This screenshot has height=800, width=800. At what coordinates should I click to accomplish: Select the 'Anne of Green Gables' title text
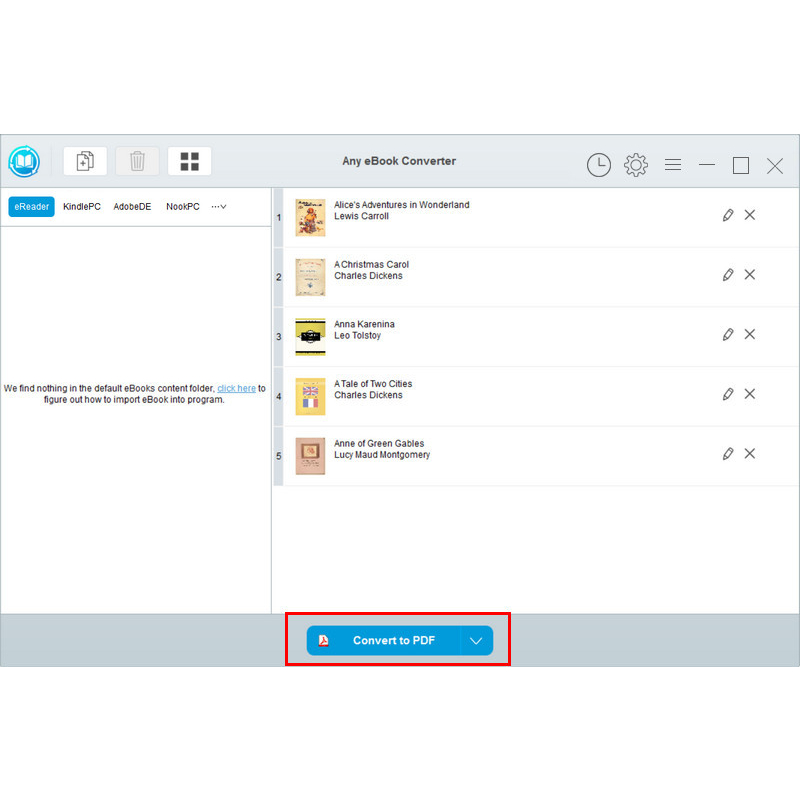379,443
